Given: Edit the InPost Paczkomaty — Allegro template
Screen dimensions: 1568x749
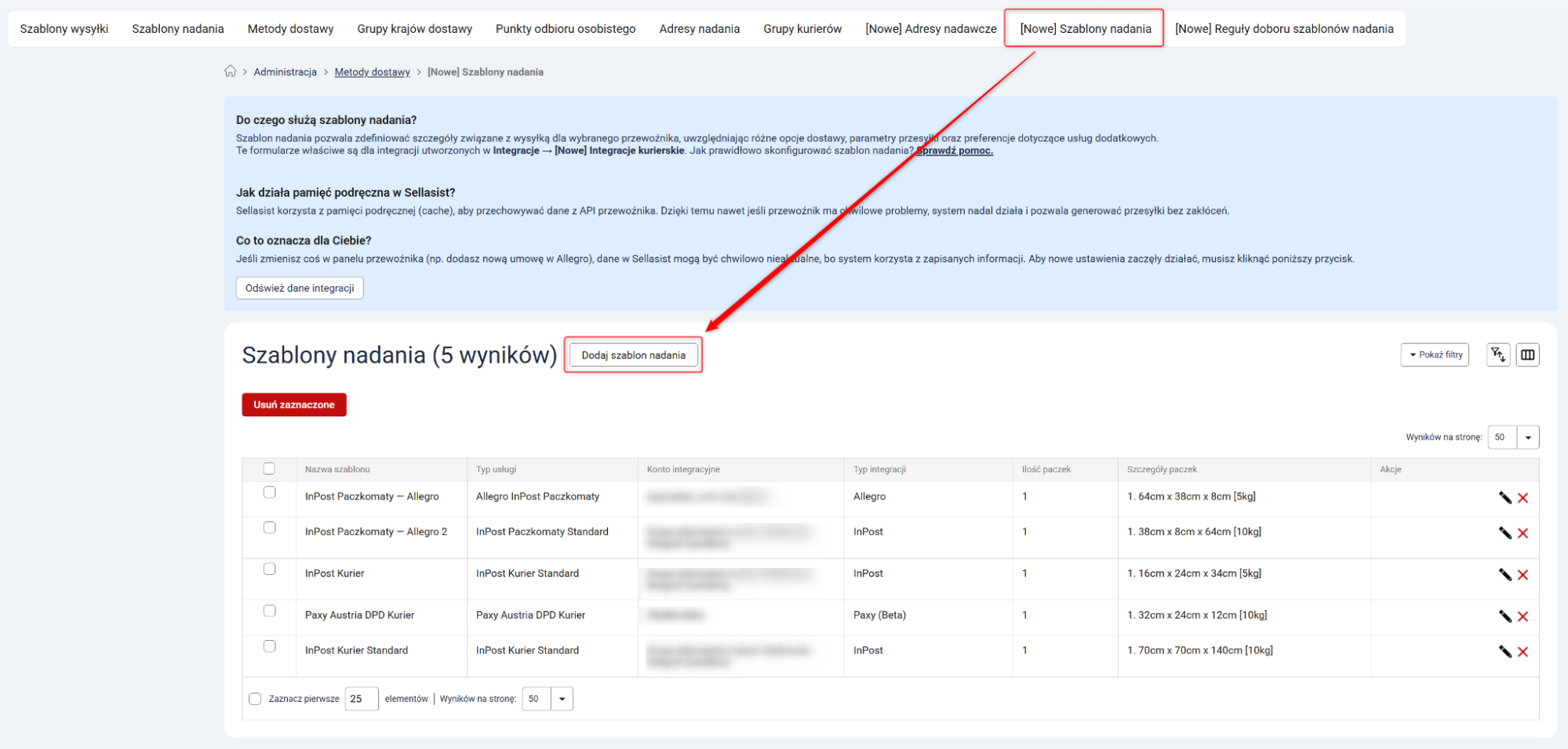Looking at the screenshot, I should [x=1504, y=497].
